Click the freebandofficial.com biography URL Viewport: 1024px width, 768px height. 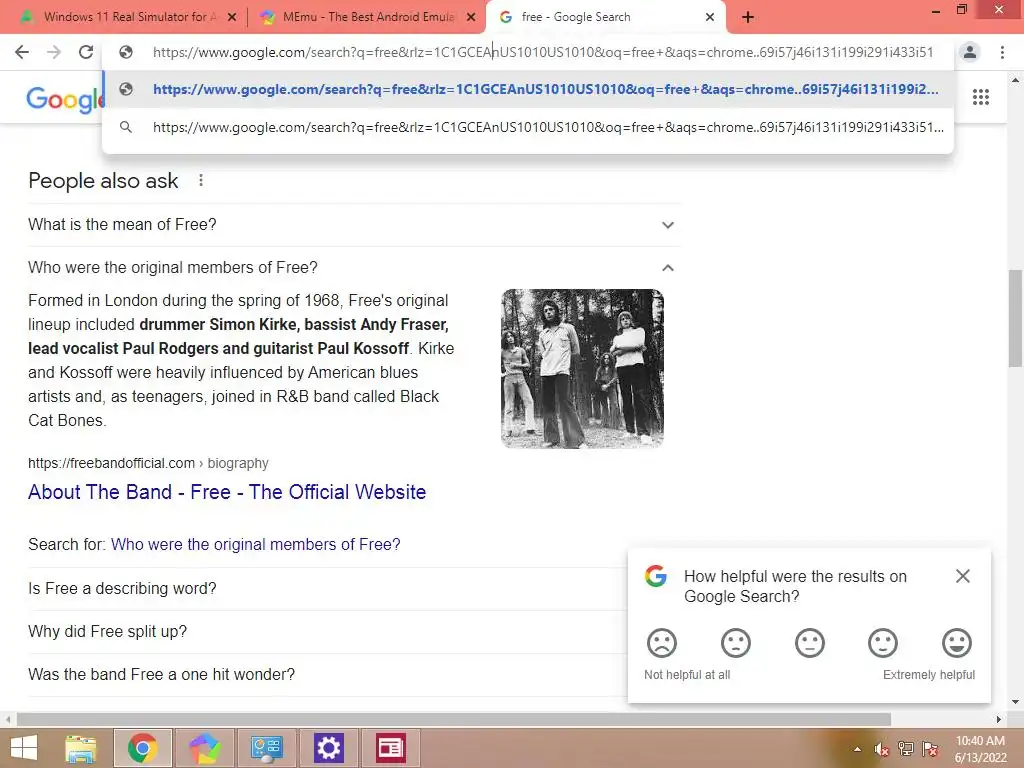coord(148,463)
